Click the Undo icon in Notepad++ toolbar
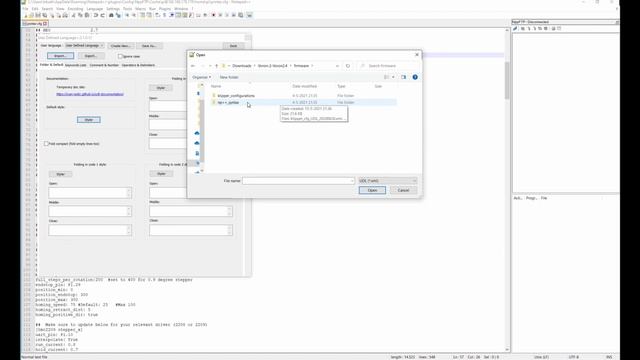The width and height of the screenshot is (640, 360). point(96,15)
